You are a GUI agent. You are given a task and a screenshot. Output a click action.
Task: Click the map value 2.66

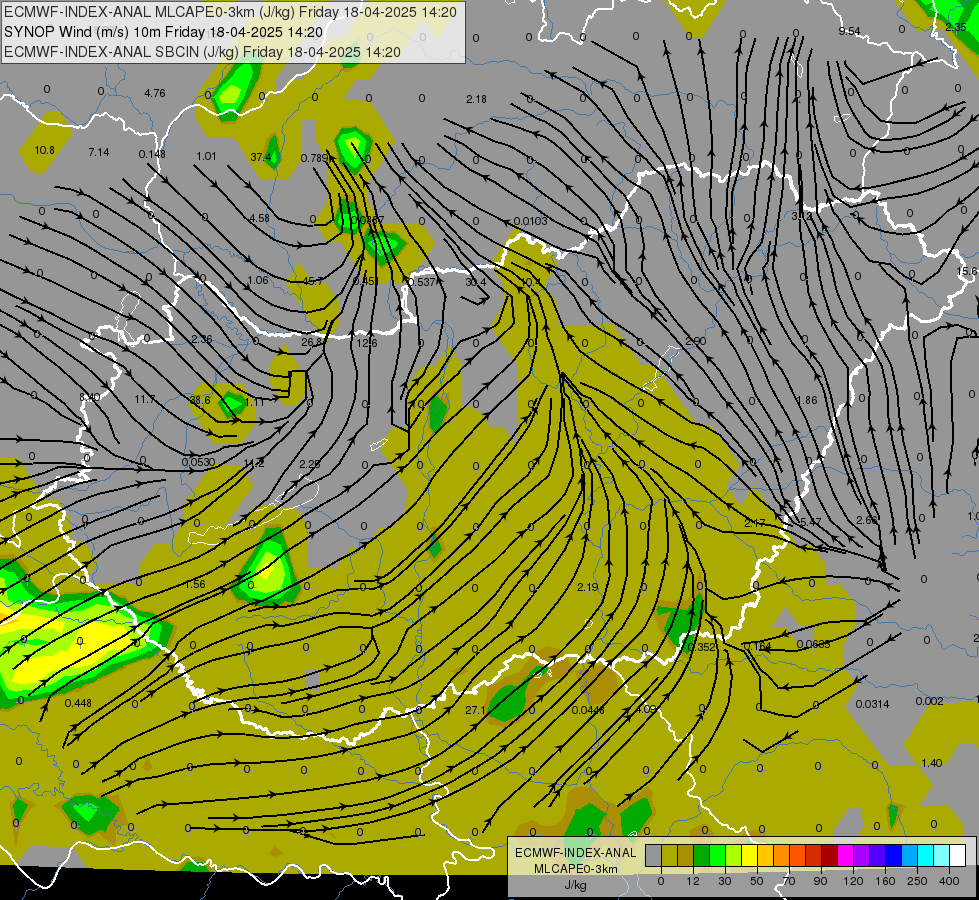tap(867, 520)
